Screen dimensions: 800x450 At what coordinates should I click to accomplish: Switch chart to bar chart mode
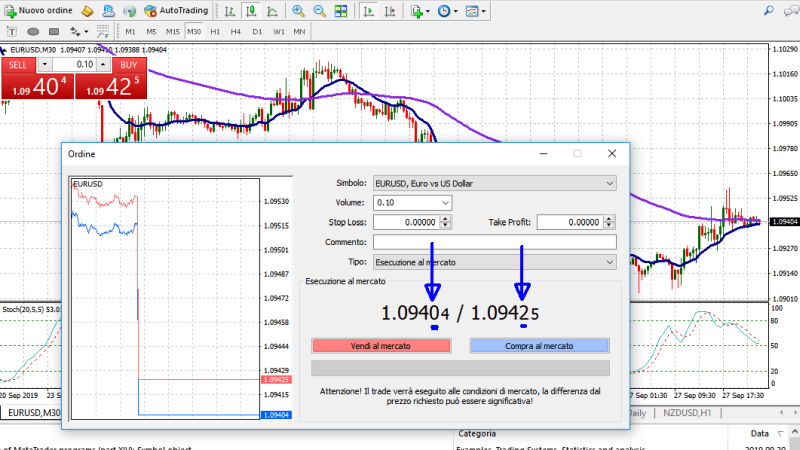pyautogui.click(x=230, y=11)
